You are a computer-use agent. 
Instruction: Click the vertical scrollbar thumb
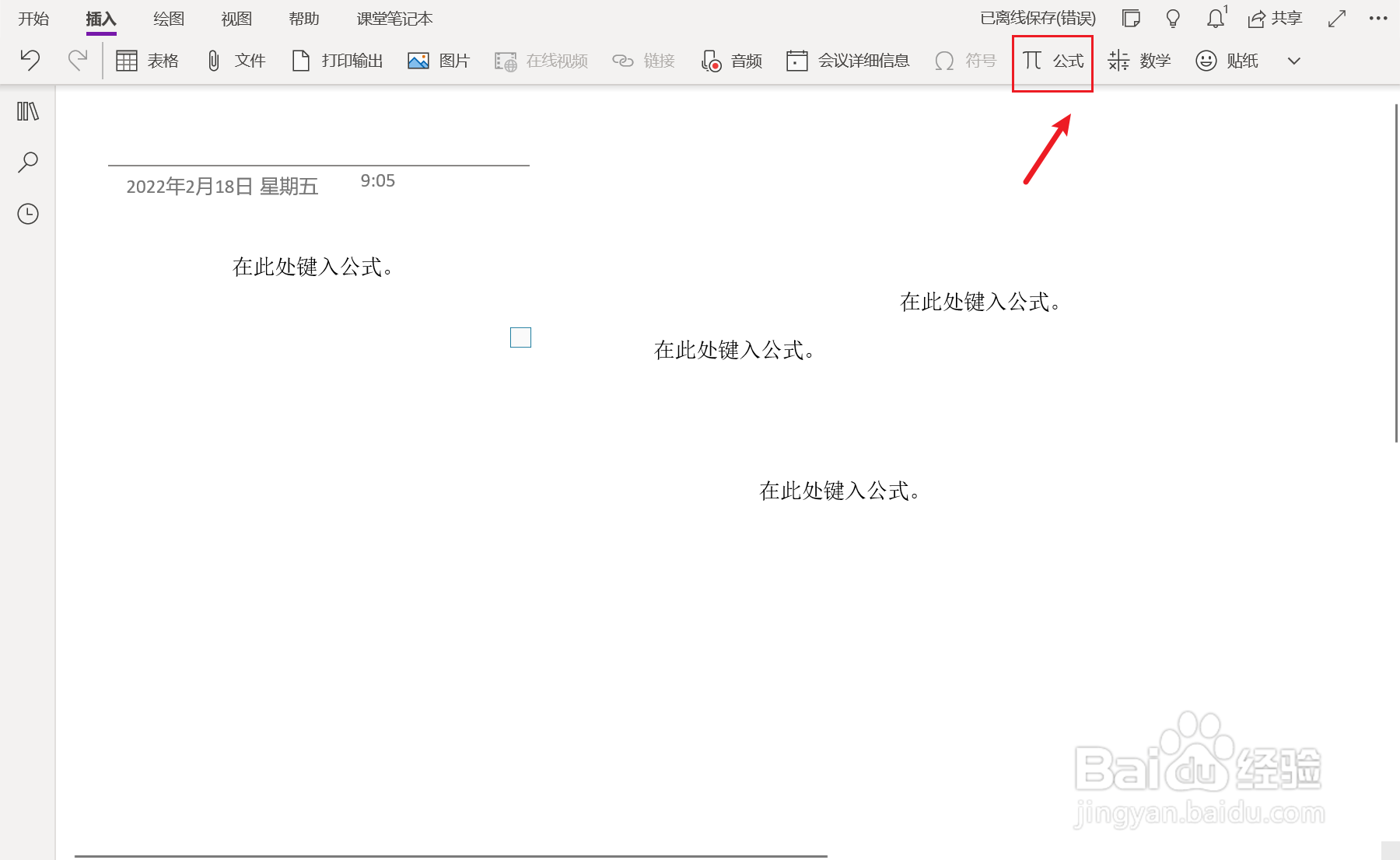[1397, 272]
